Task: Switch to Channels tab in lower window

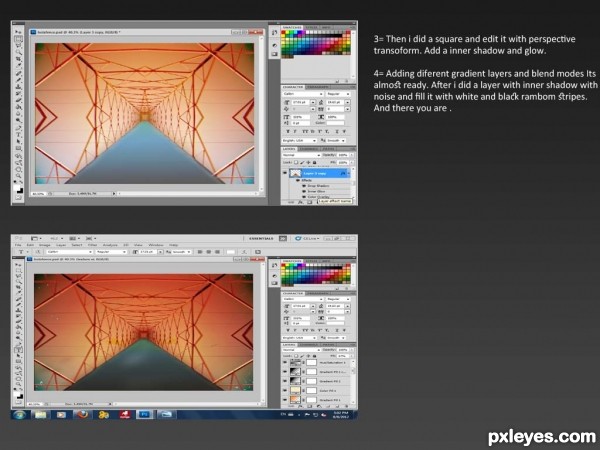Action: coord(308,344)
